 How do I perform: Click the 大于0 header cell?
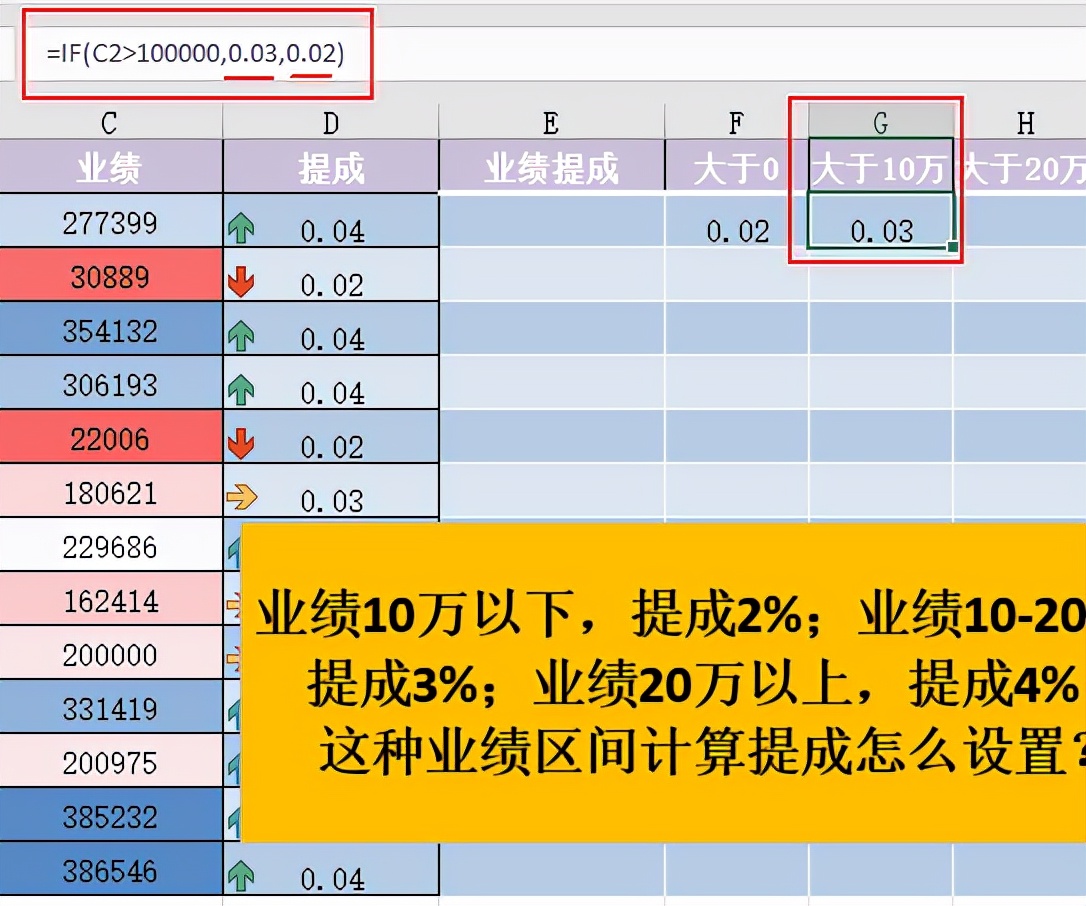[x=736, y=166]
